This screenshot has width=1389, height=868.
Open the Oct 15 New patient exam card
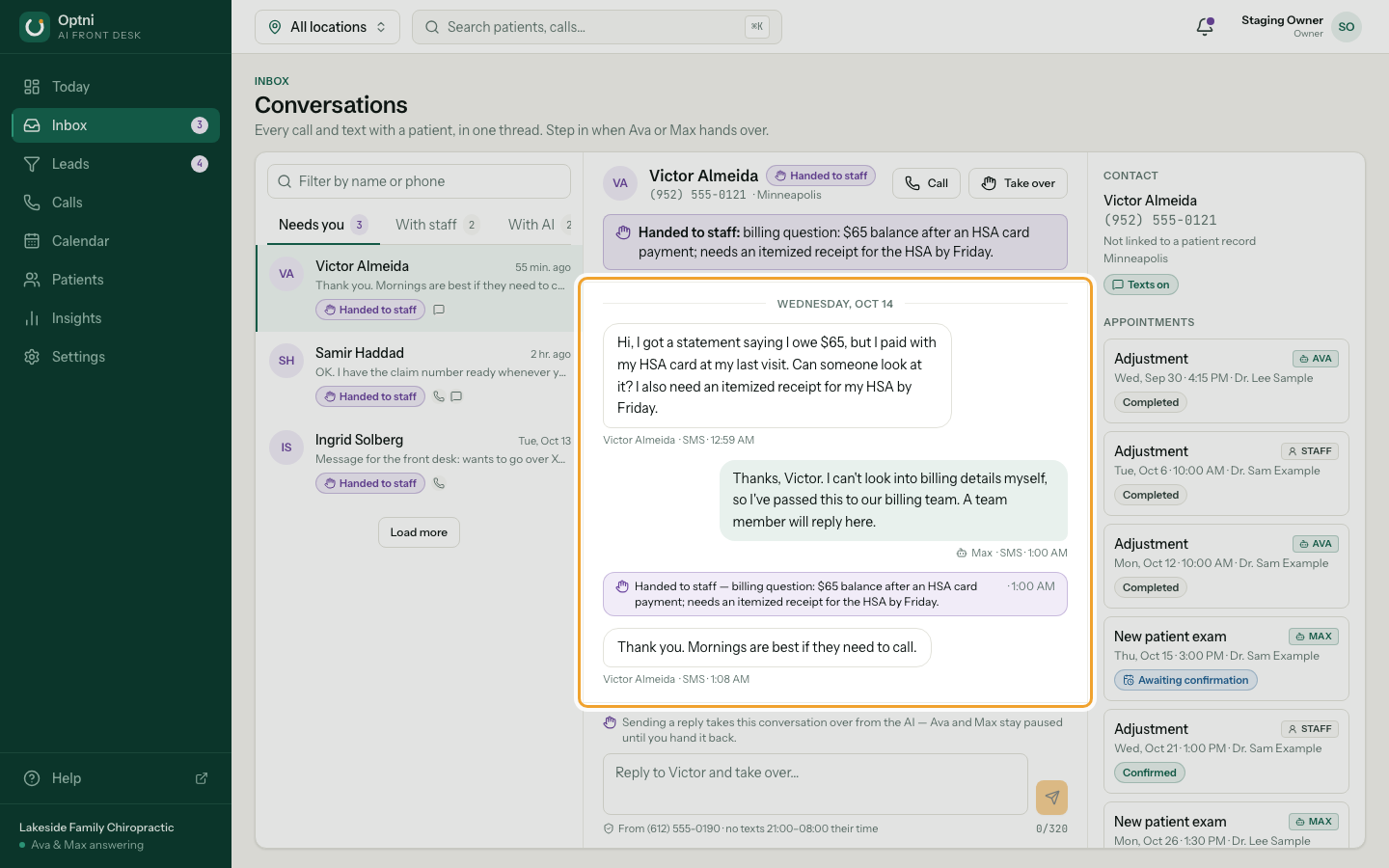pos(1226,659)
